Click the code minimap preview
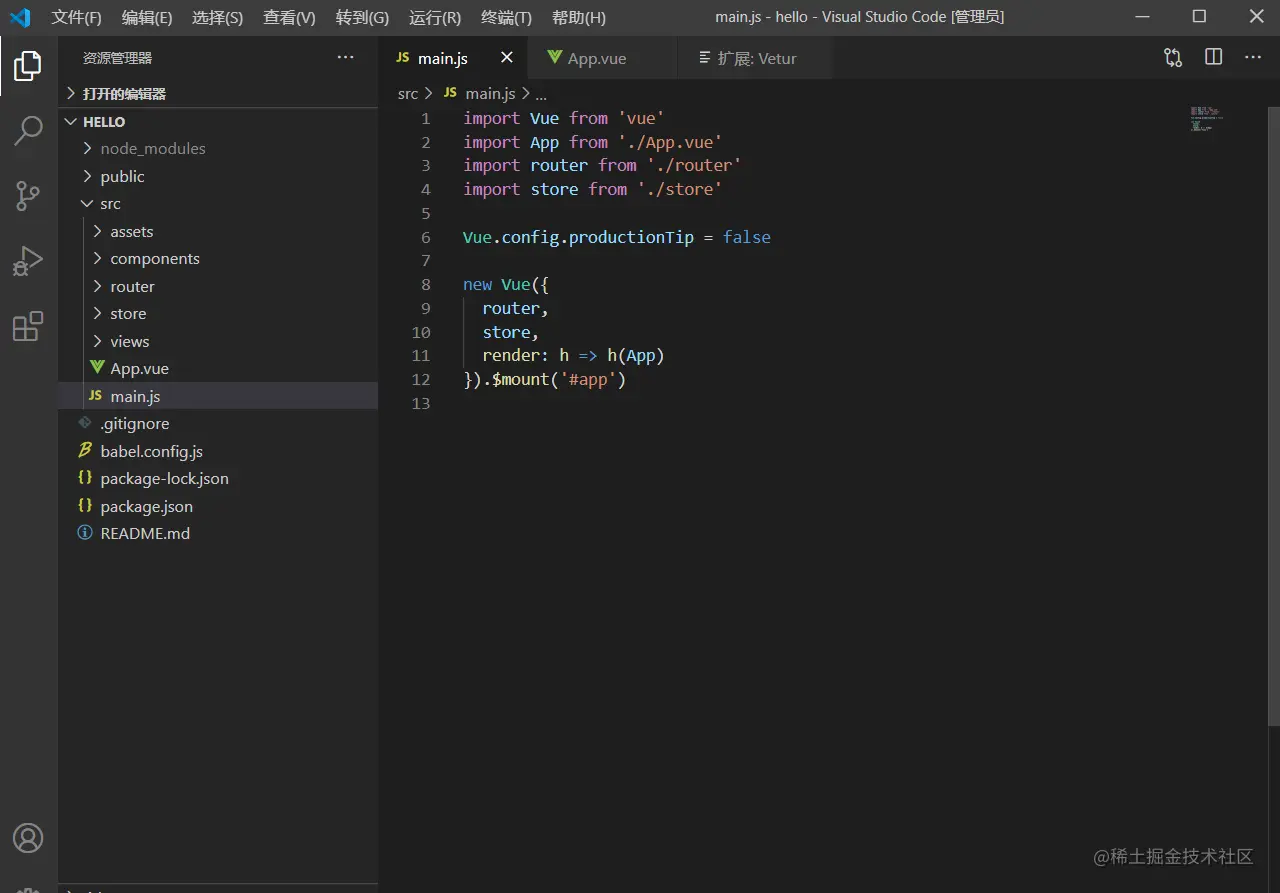This screenshot has width=1280, height=893. [1207, 119]
